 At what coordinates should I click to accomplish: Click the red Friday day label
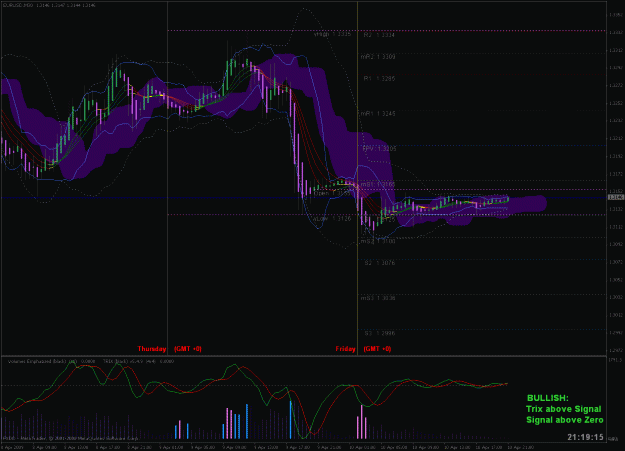tap(346, 349)
